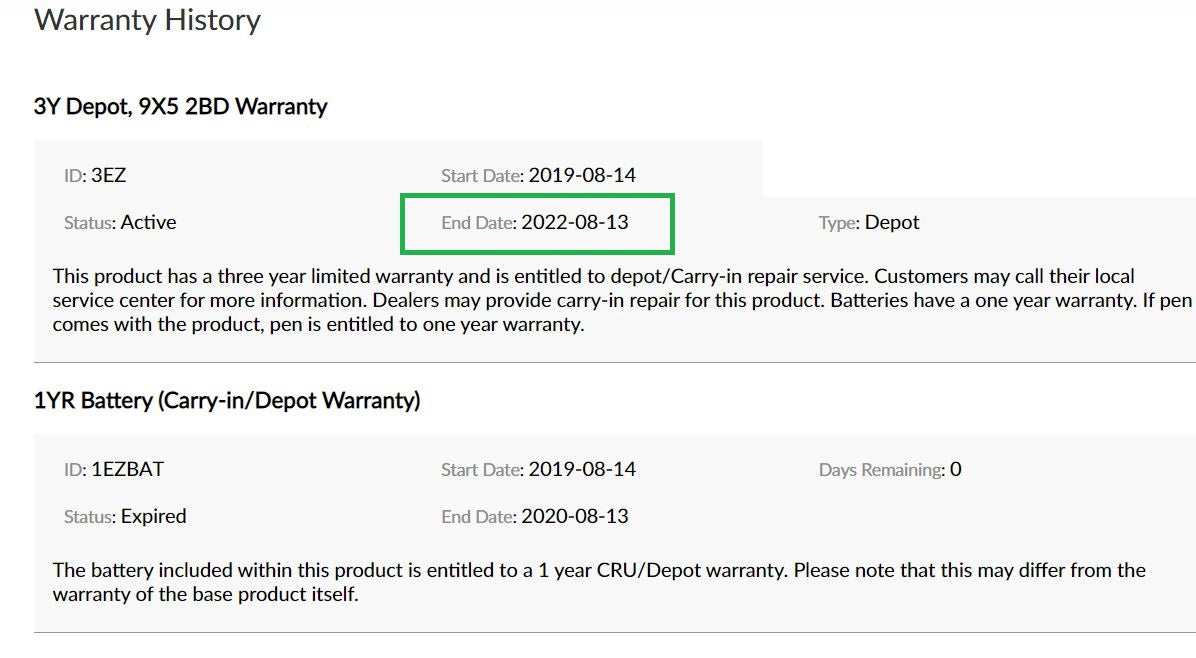Click the End Date 2020-08-13 value
The height and width of the screenshot is (658, 1196).
click(574, 517)
